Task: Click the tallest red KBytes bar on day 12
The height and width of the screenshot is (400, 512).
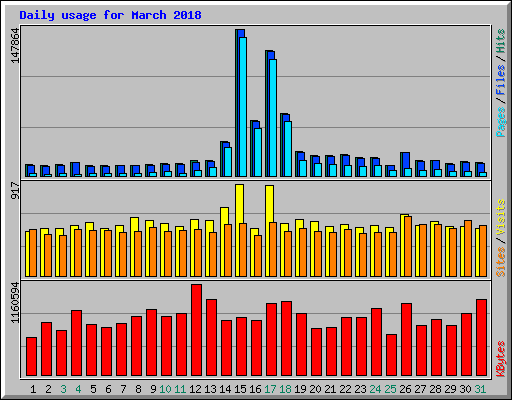Action: coord(196,330)
